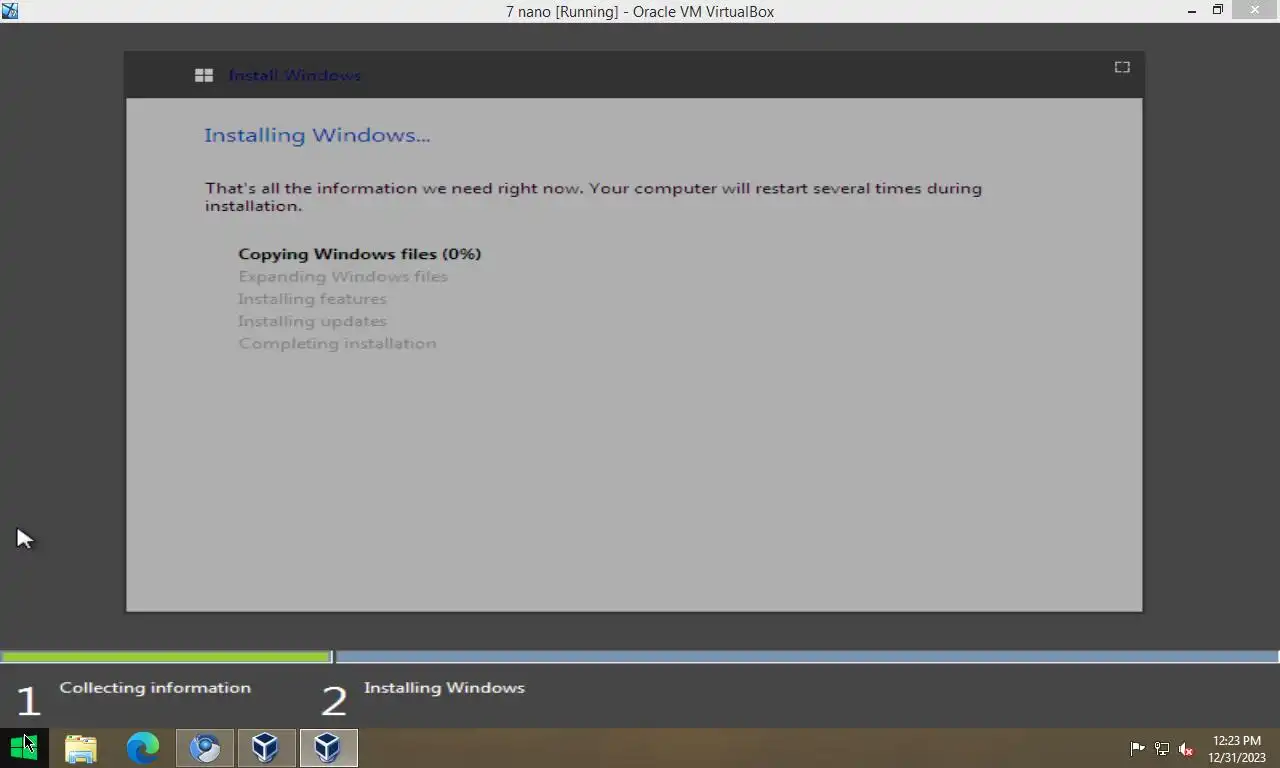Click the "Installing Windows" stage 2 label
1280x768 pixels.
click(x=444, y=688)
